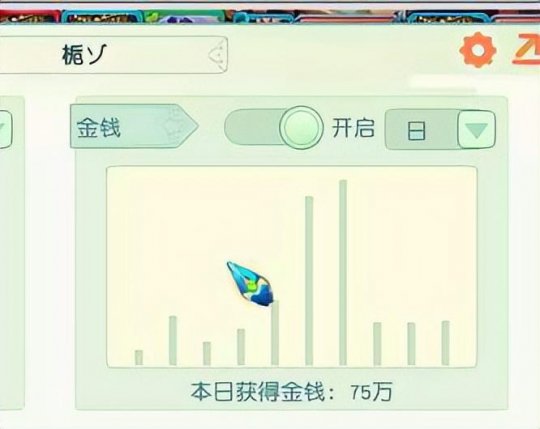The image size is (540, 429).
Task: Click the shortest first bar in chart
Action: (139, 357)
